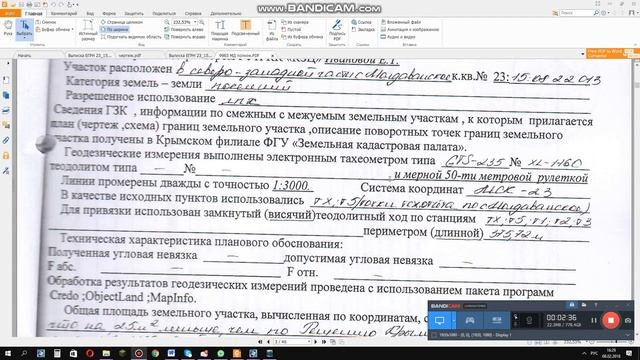640x360 pixels.
Task: Open the Форма ribbon tab
Action: pyautogui.click(x=109, y=13)
